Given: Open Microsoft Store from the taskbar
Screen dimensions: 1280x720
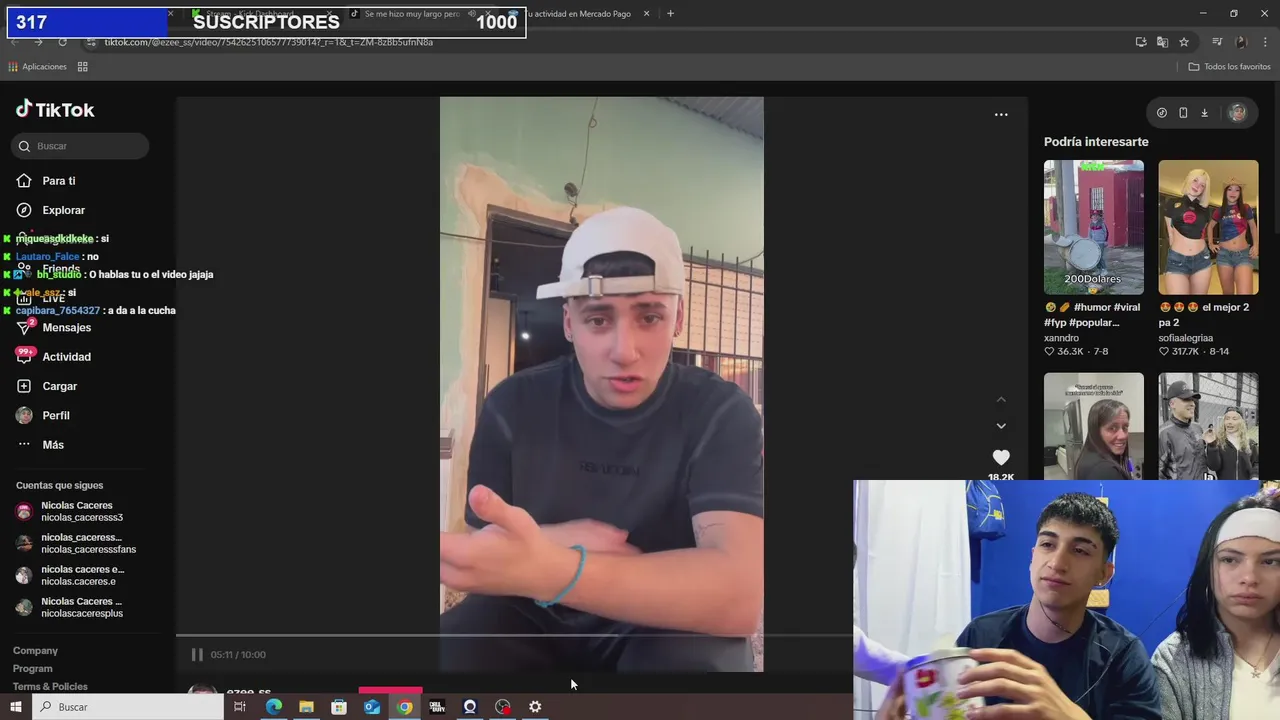Looking at the screenshot, I should tap(339, 707).
